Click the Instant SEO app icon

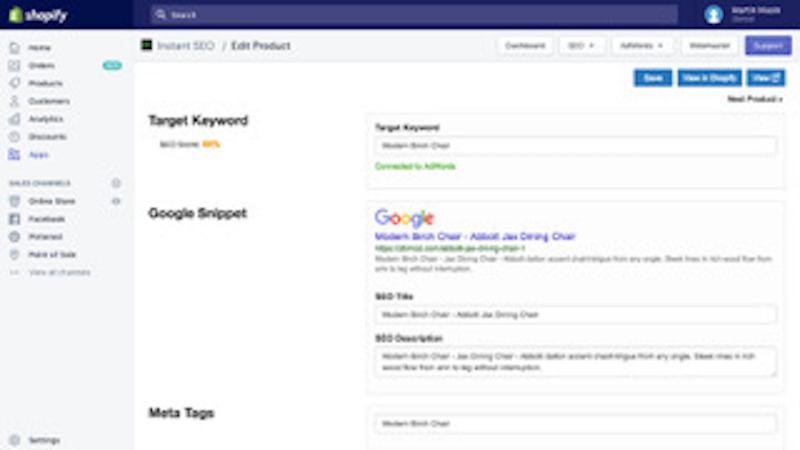(146, 45)
